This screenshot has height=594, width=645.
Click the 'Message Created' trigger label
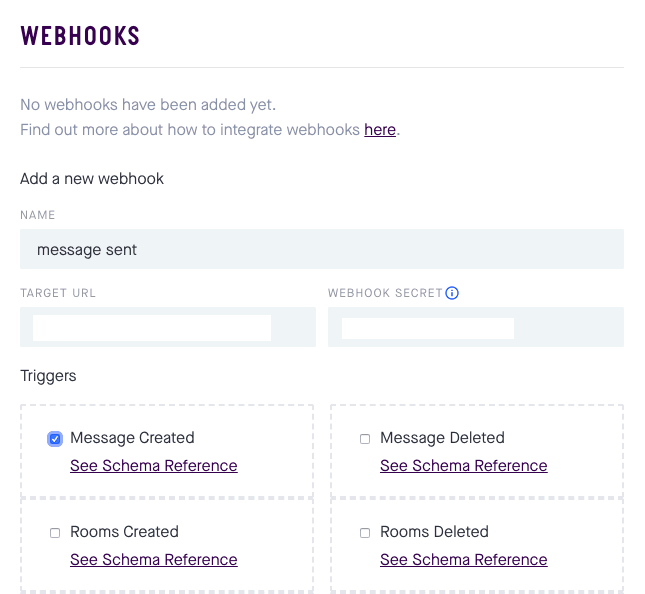coord(132,438)
